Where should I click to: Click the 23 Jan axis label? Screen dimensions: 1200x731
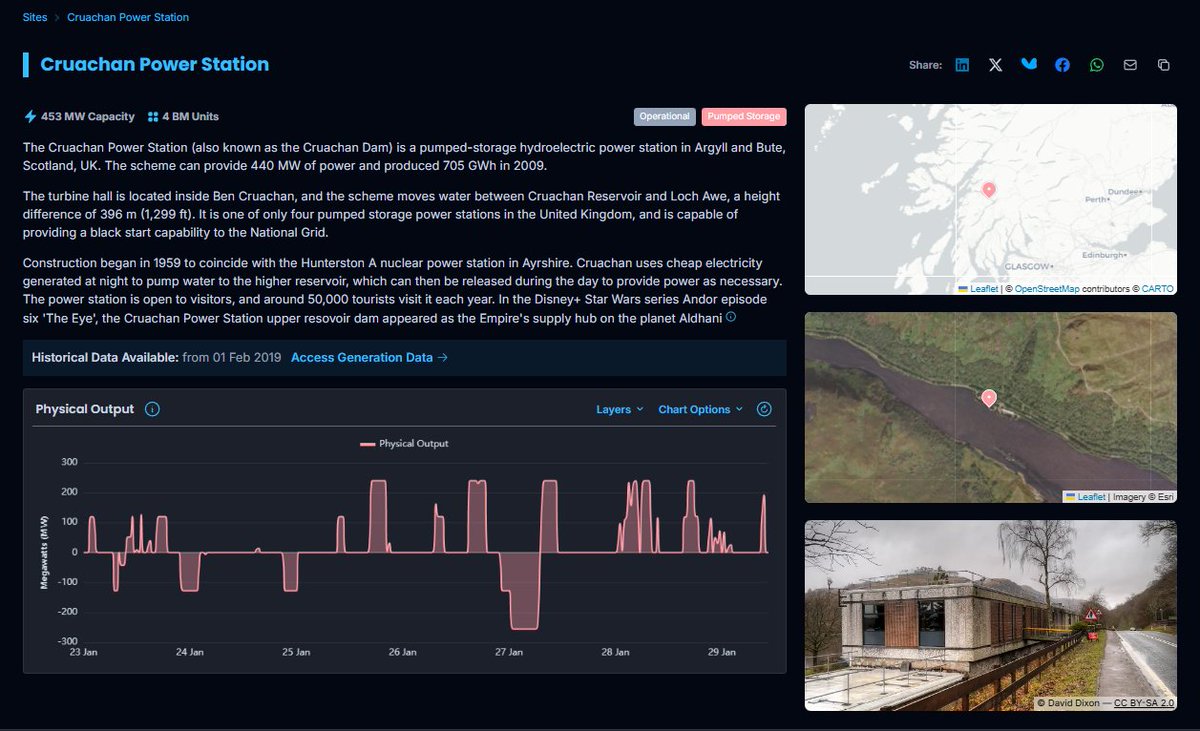pyautogui.click(x=83, y=652)
